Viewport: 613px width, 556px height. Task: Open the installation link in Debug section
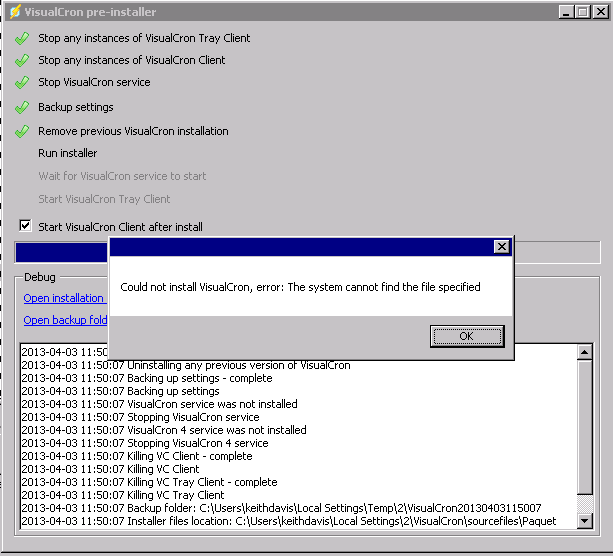64,298
